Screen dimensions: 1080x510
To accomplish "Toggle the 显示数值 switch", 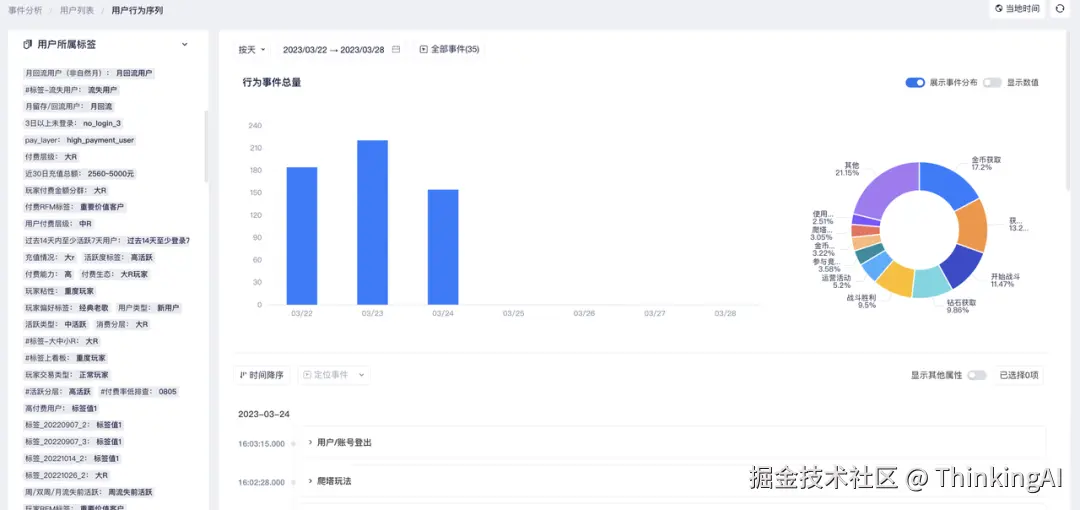I will [992, 83].
